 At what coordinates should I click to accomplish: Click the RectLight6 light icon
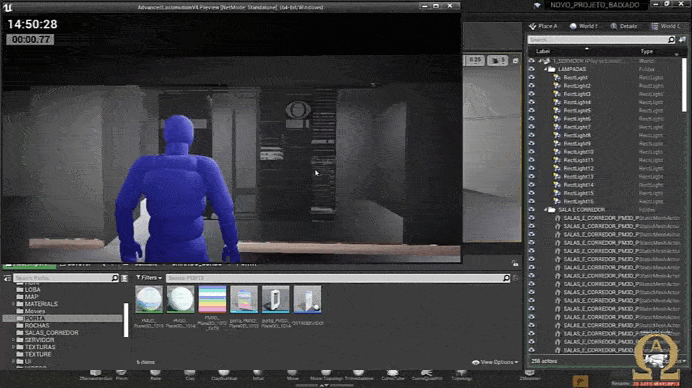pos(557,119)
